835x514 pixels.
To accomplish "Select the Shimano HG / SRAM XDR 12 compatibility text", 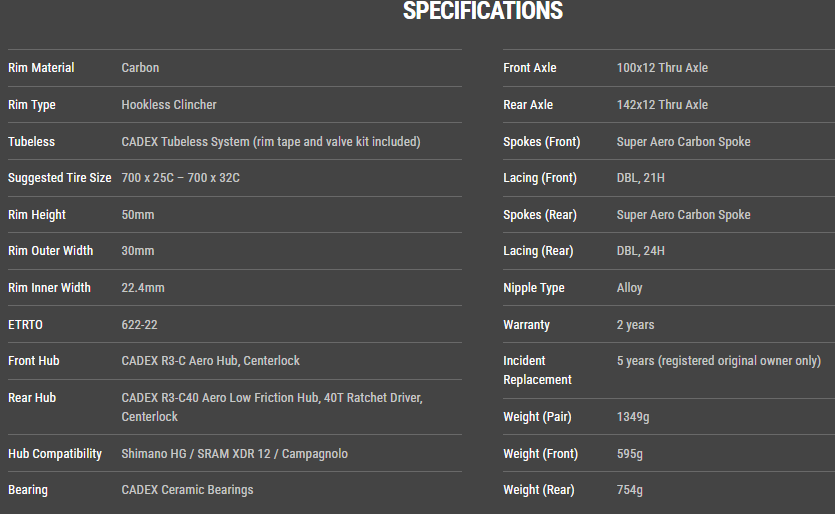I will point(235,454).
